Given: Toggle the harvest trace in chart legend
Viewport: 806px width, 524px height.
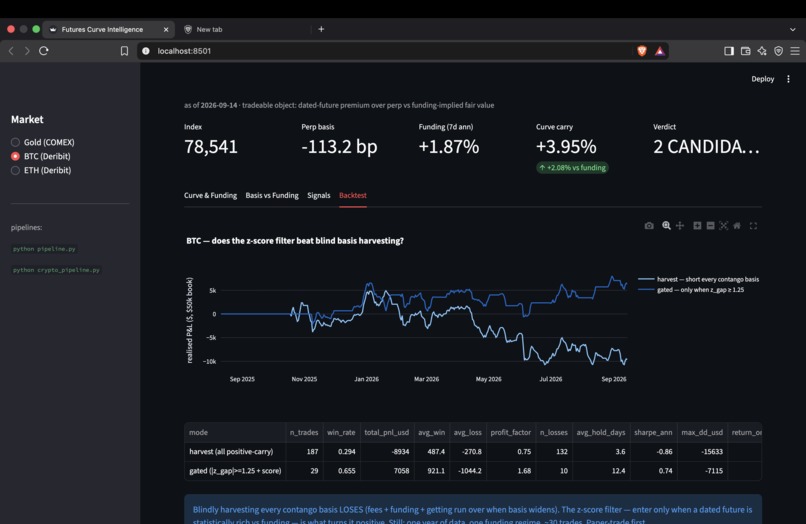Looking at the screenshot, I should 699,279.
